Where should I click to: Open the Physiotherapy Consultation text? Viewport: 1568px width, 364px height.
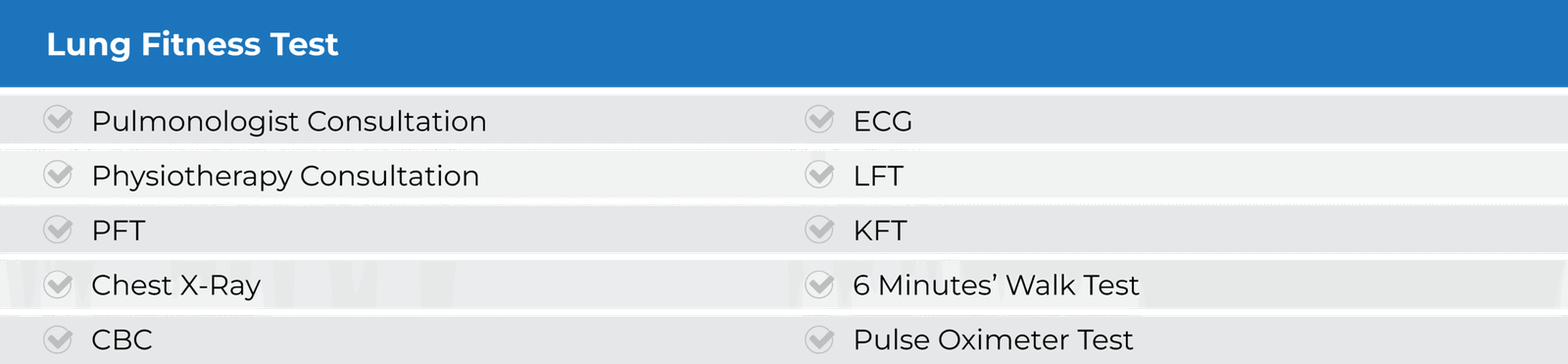point(285,177)
